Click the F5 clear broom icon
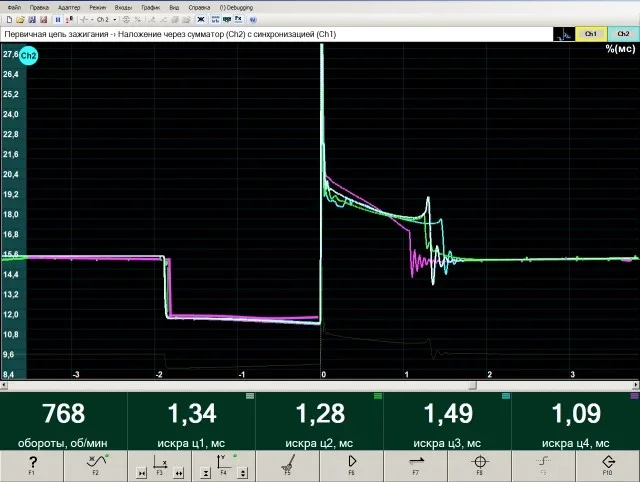This screenshot has width=640, height=482. (288, 466)
